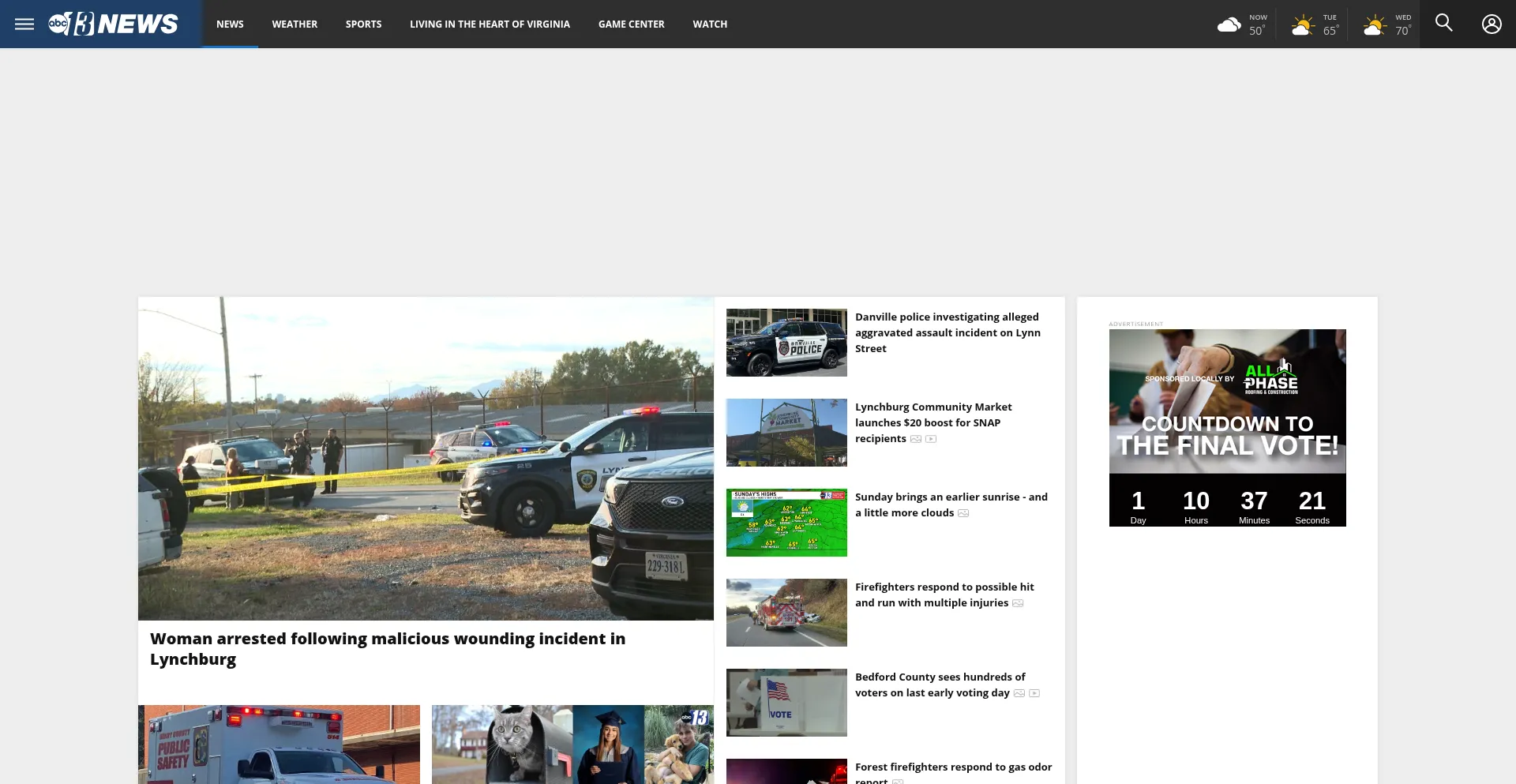Expand Living in the Heart of Virginia
The width and height of the screenshot is (1516, 784).
pos(490,24)
